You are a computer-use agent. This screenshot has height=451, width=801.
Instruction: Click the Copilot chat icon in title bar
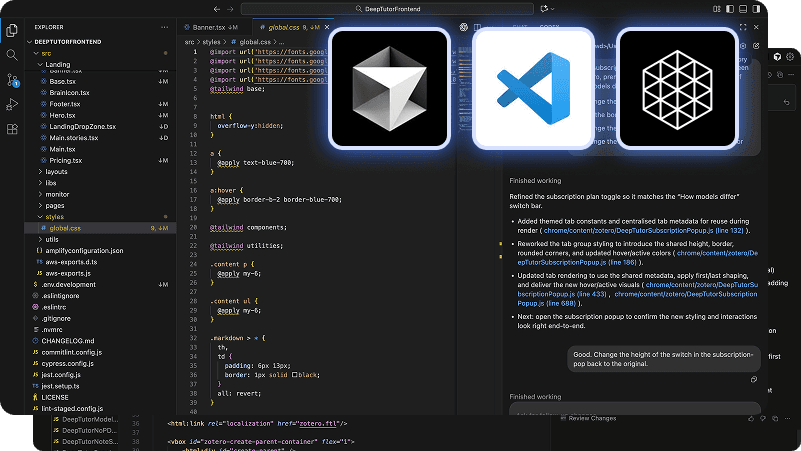point(545,9)
